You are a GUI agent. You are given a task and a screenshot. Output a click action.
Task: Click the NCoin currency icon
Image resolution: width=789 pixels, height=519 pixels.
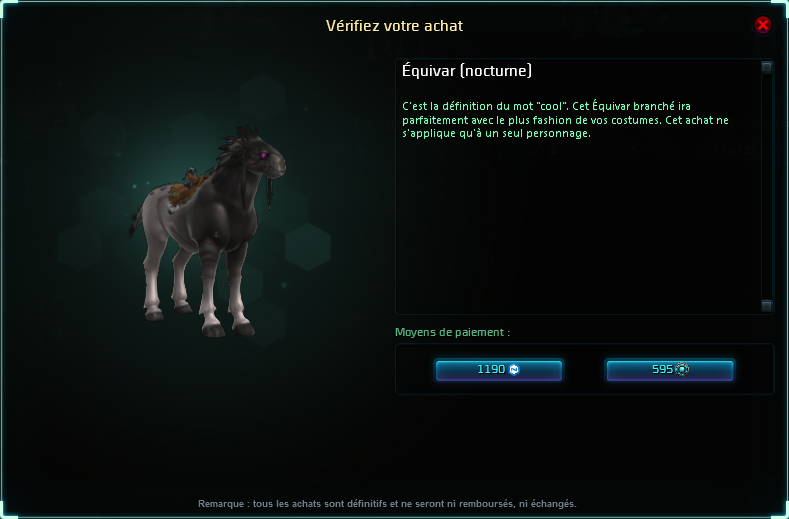click(x=514, y=369)
